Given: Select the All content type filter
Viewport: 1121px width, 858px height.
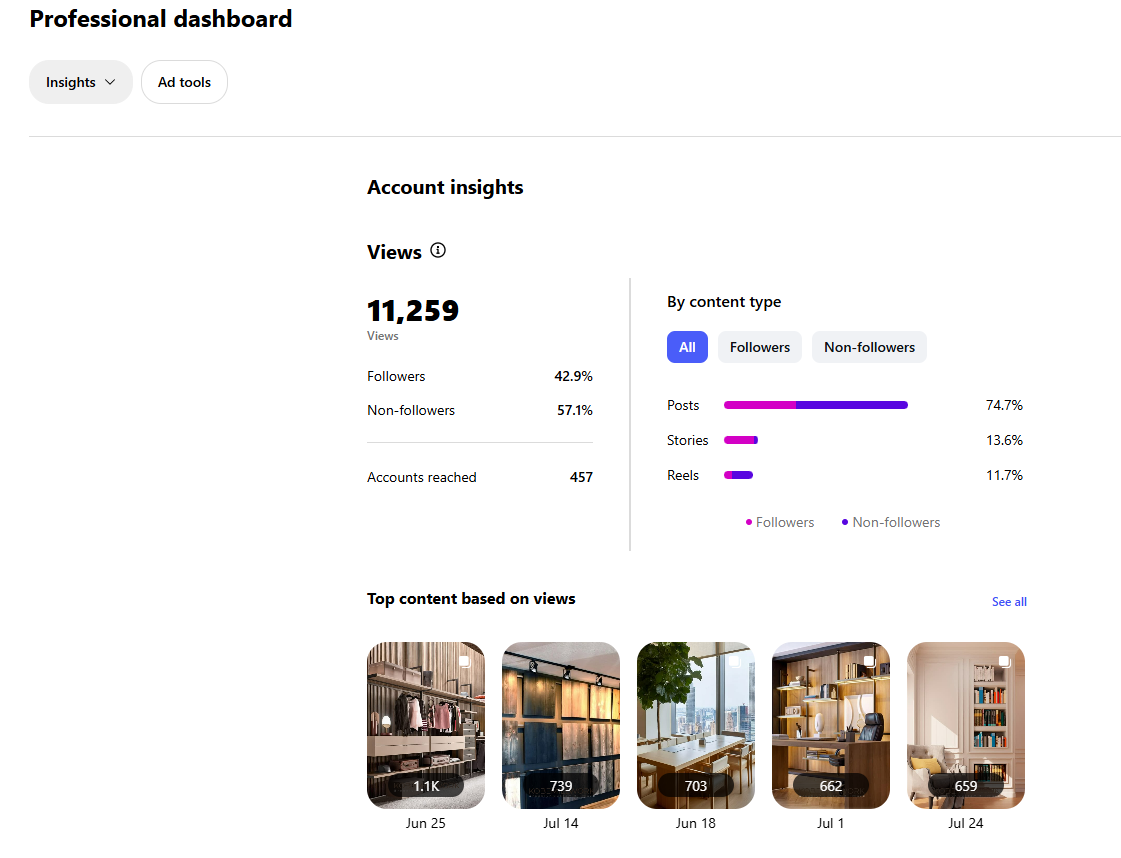Looking at the screenshot, I should (x=687, y=347).
